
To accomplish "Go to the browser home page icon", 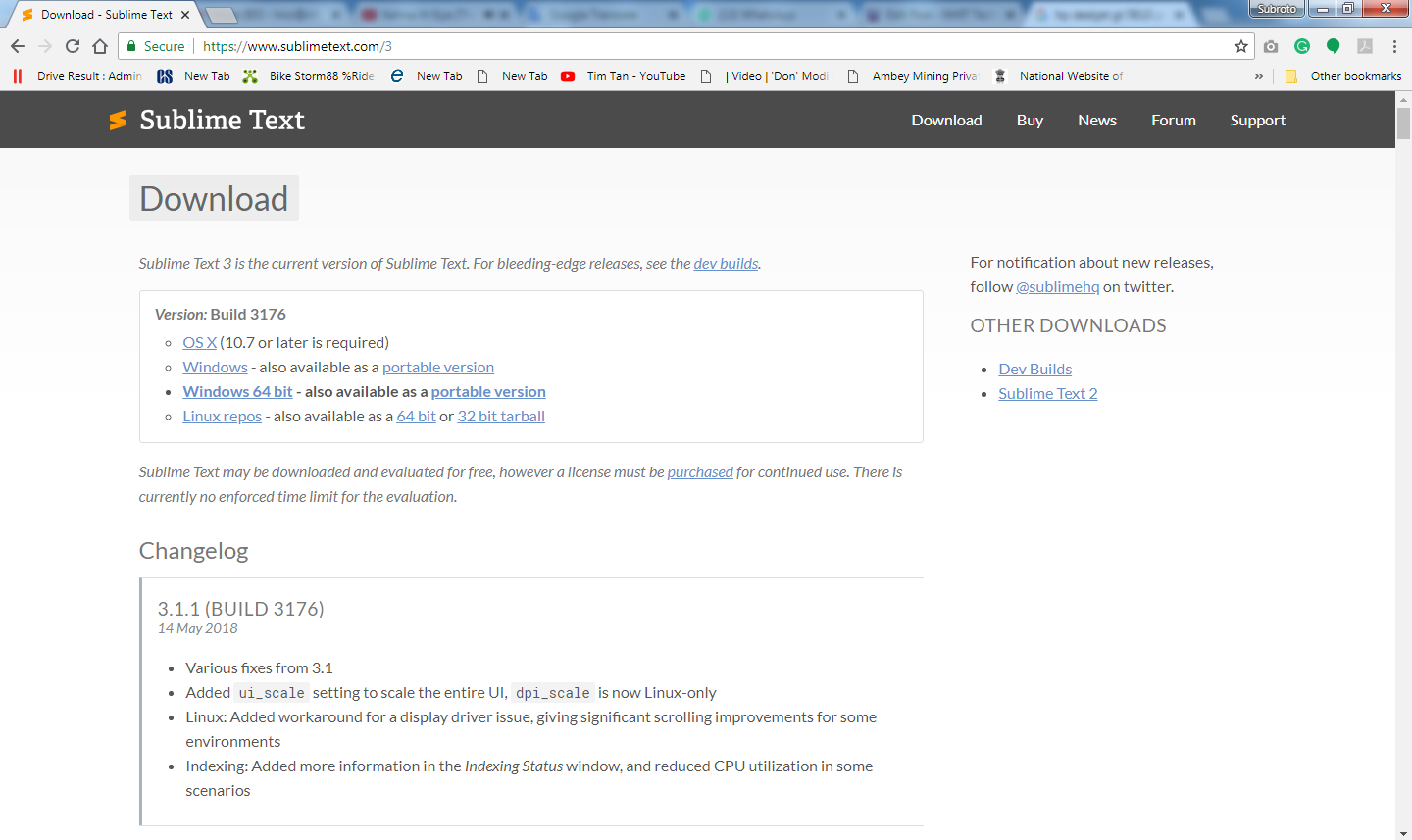I will 100,46.
